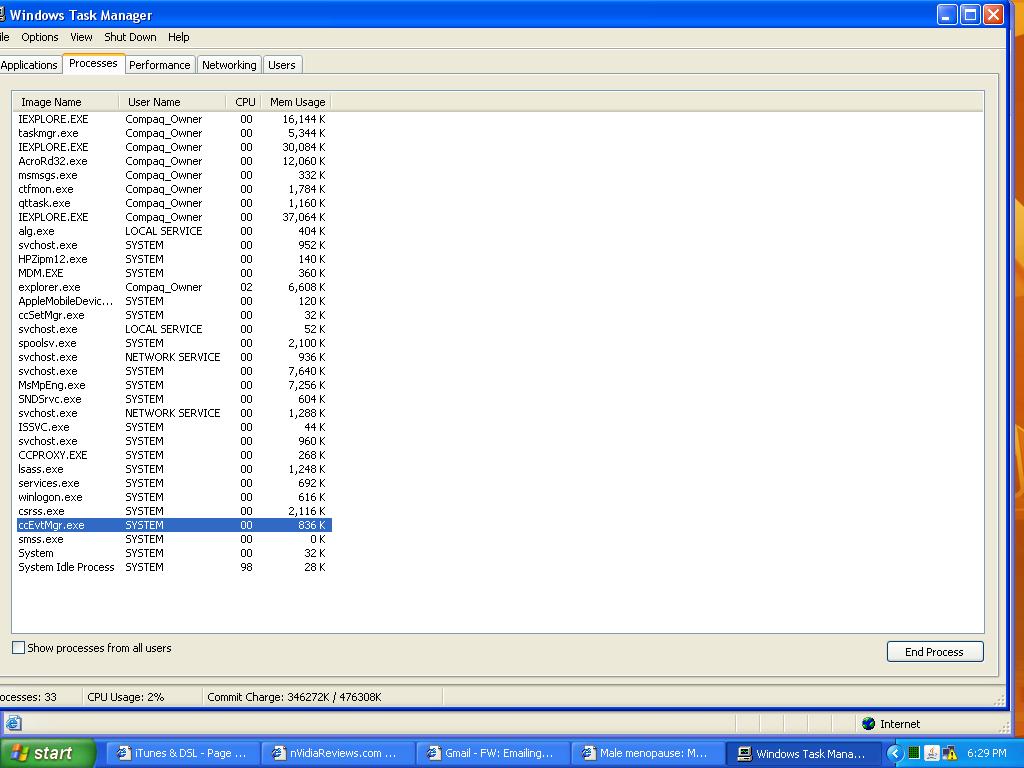This screenshot has width=1024, height=768.
Task: Open the Java tray icon
Action: tap(932, 752)
